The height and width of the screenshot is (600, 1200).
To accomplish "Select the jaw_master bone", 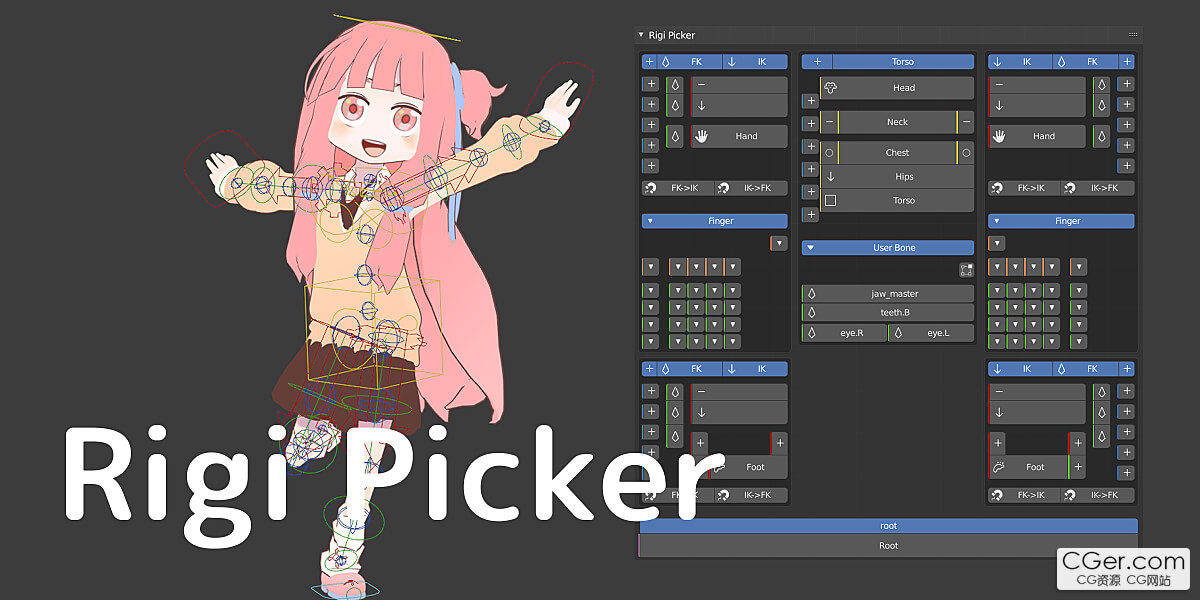I will point(888,294).
